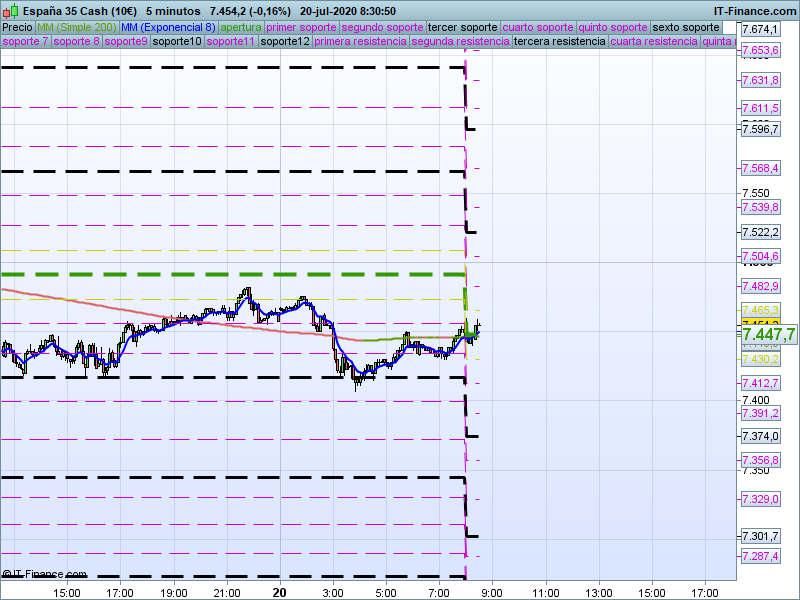The height and width of the screenshot is (600, 800).
Task: Select the Precio legend label
Action: click(x=17, y=27)
